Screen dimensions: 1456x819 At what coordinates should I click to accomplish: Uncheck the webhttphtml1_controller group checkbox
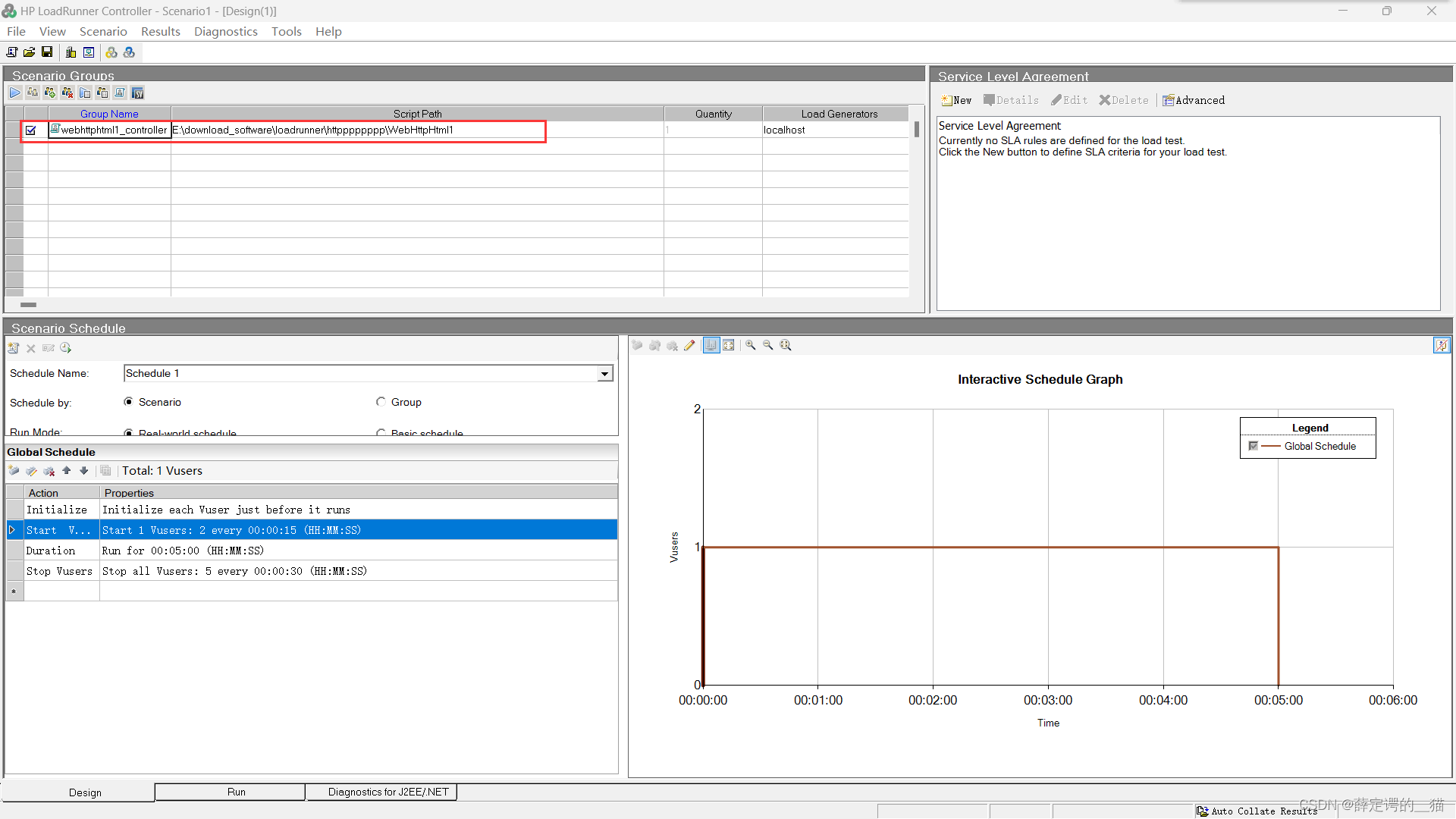(x=31, y=130)
